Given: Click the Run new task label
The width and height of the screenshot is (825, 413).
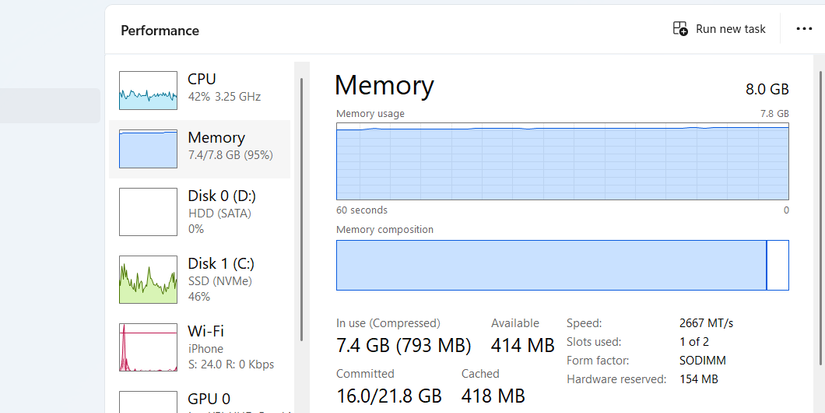Looking at the screenshot, I should [x=730, y=29].
